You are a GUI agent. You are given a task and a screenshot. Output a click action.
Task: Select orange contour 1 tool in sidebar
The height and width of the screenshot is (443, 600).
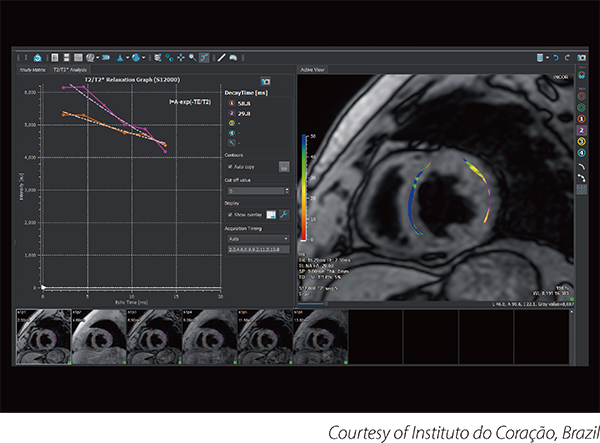(x=581, y=119)
